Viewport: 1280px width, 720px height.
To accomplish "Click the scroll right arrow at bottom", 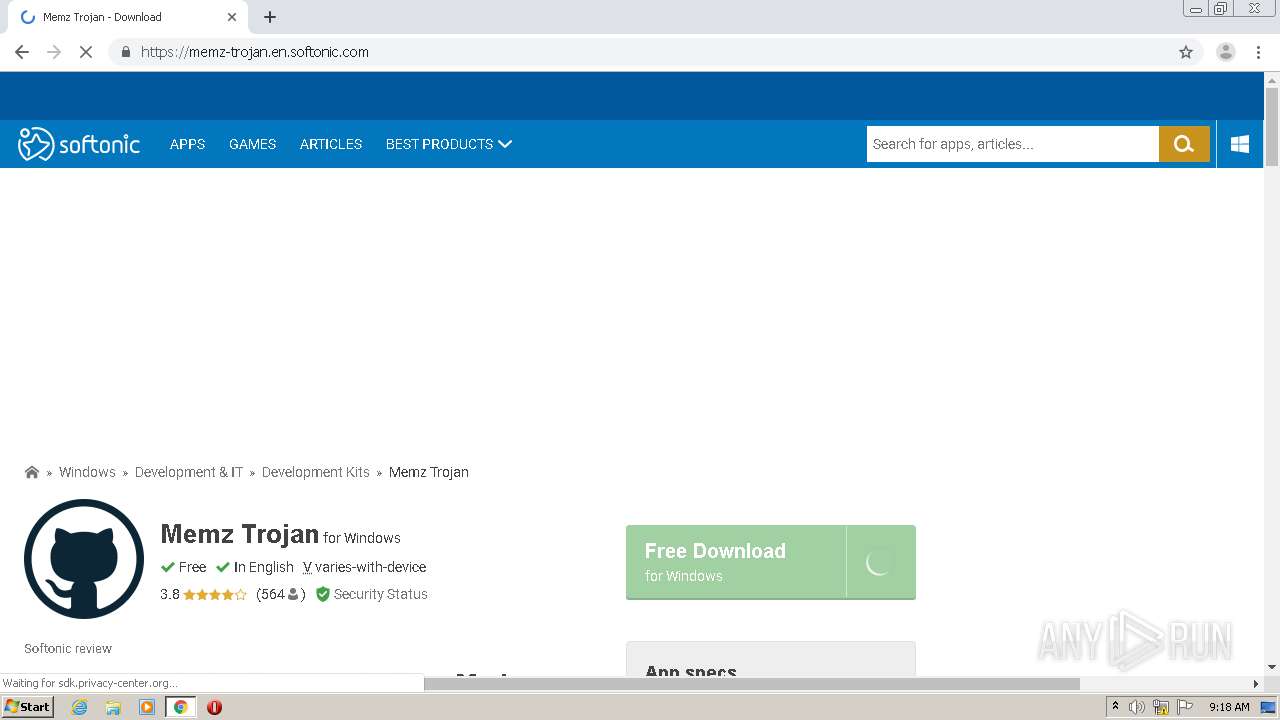I will coord(1256,684).
